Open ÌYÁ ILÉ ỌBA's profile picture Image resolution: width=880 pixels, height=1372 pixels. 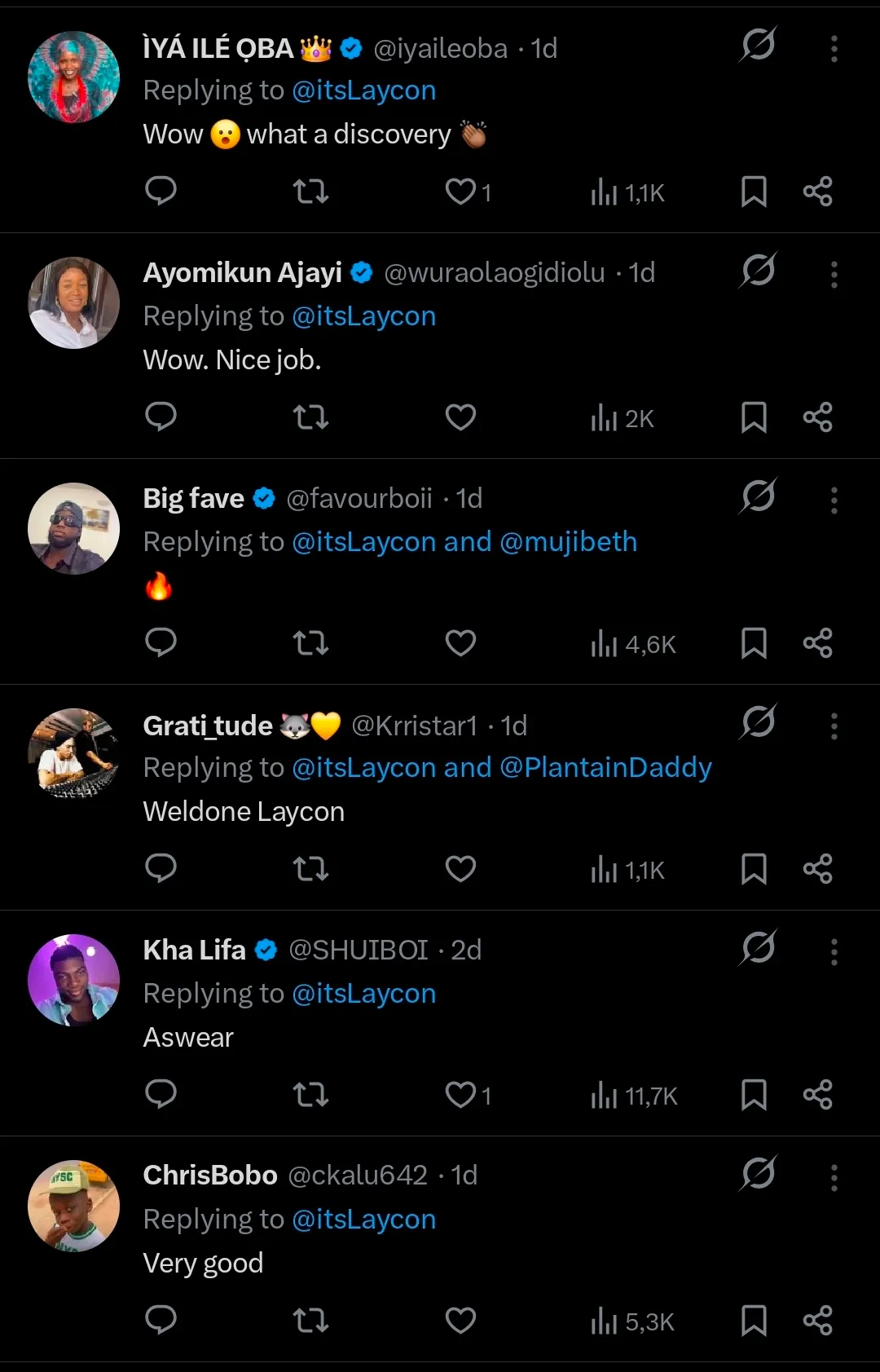tap(73, 77)
